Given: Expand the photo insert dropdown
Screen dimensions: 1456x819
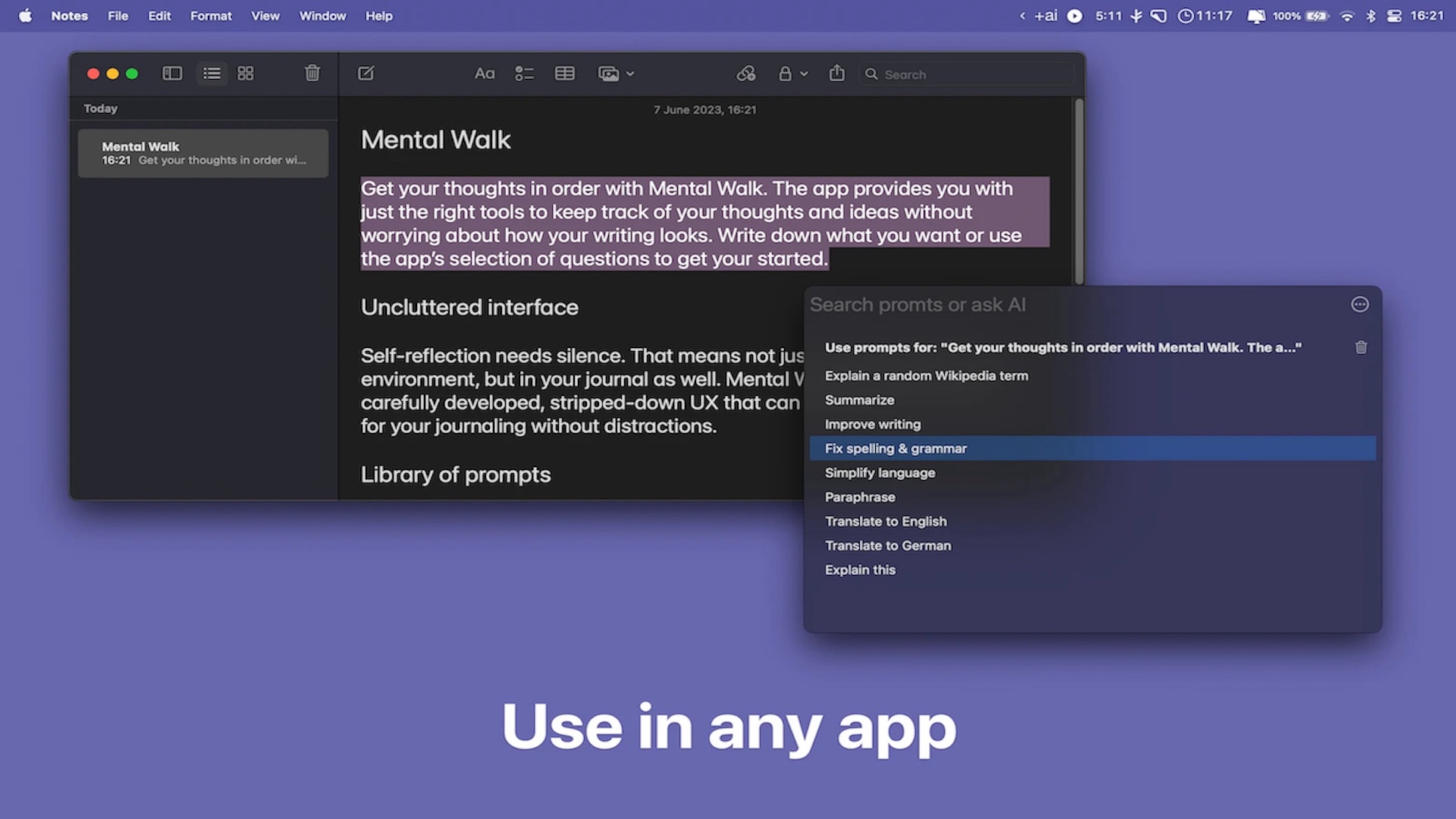Looking at the screenshot, I should click(x=629, y=74).
